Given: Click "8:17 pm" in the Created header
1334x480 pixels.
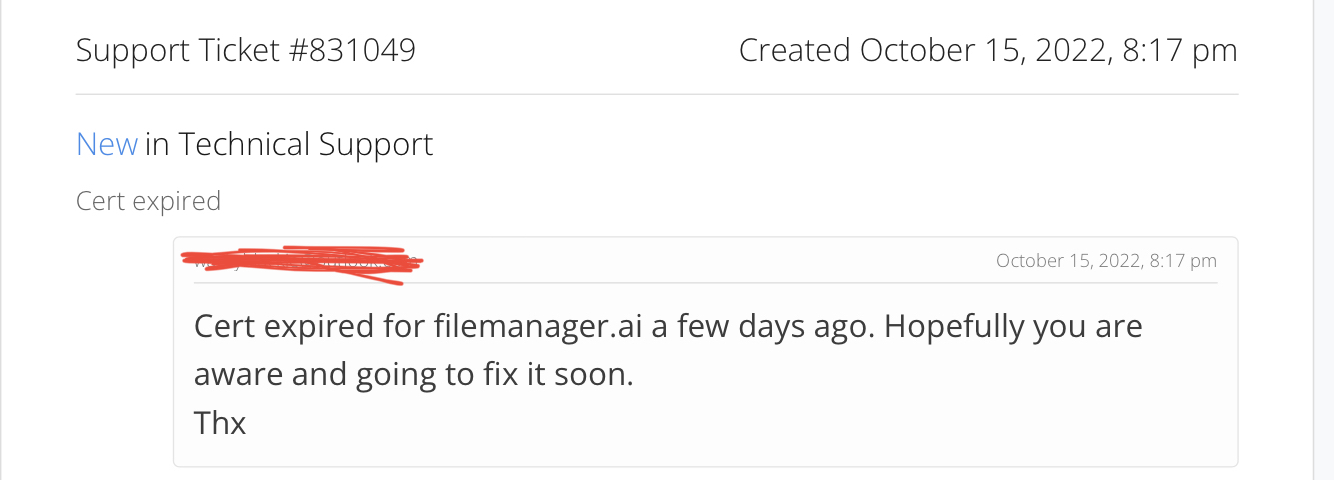Looking at the screenshot, I should 1180,50.
